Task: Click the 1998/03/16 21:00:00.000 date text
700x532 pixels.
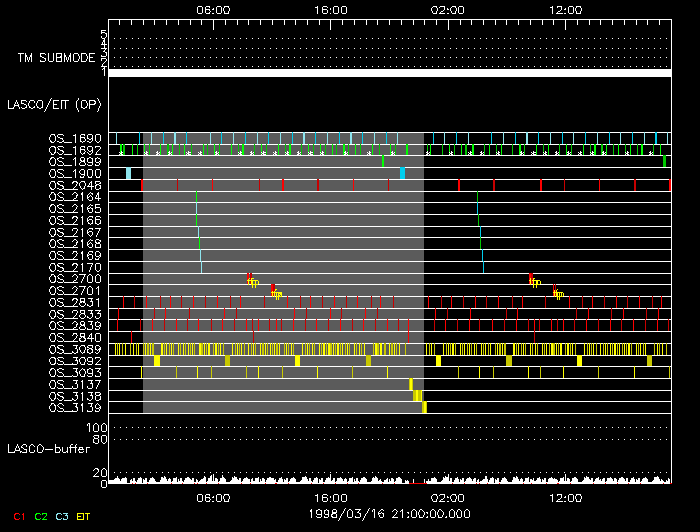Action: (x=389, y=514)
